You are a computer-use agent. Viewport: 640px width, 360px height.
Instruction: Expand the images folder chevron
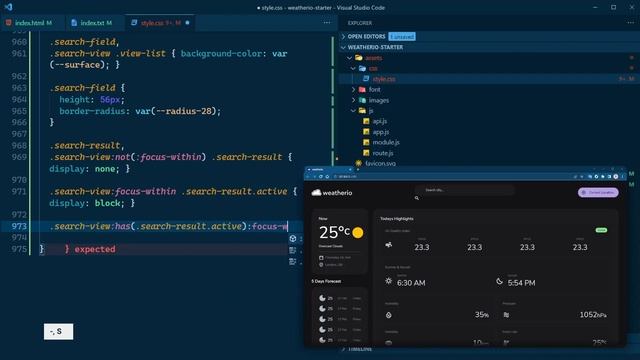(353, 100)
